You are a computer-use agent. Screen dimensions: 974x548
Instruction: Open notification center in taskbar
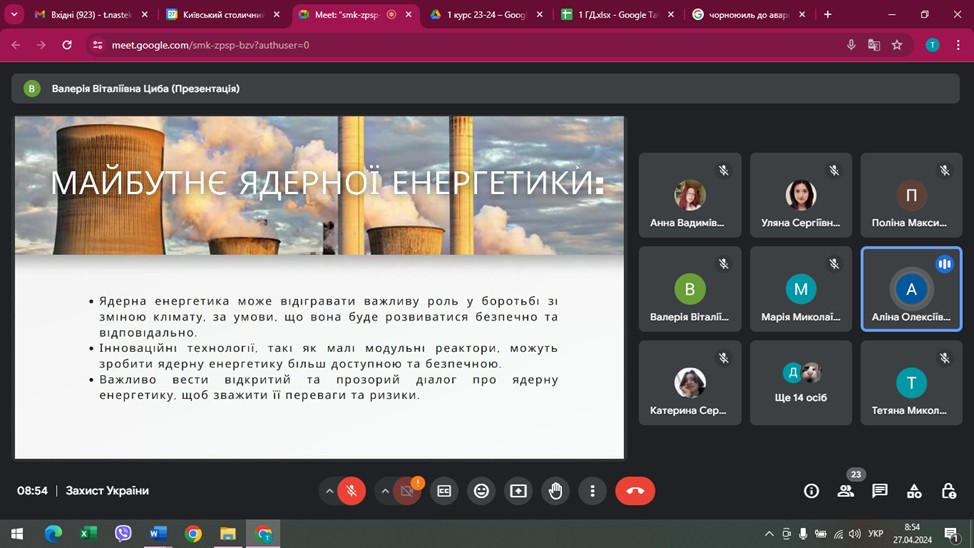click(952, 534)
